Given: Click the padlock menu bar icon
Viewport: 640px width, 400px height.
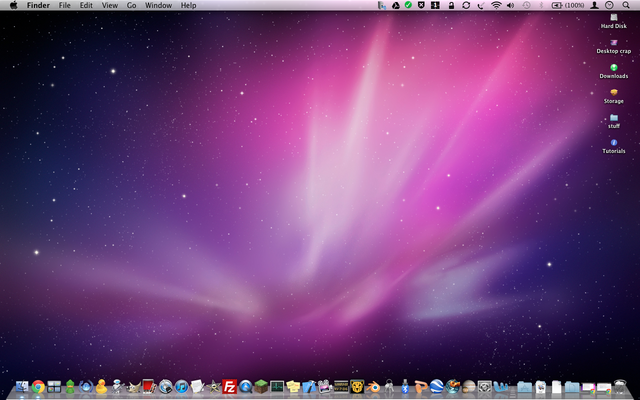Looking at the screenshot, I should click(x=451, y=5).
